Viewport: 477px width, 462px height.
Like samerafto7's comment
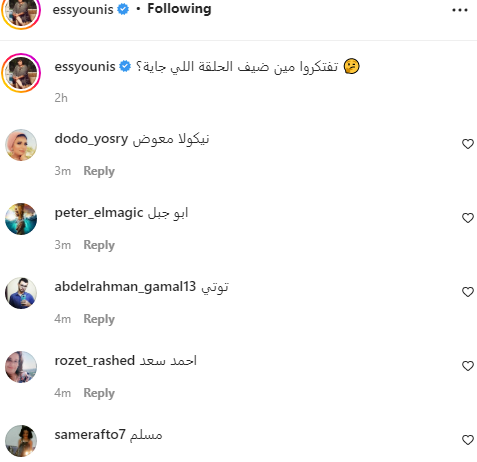point(468,440)
